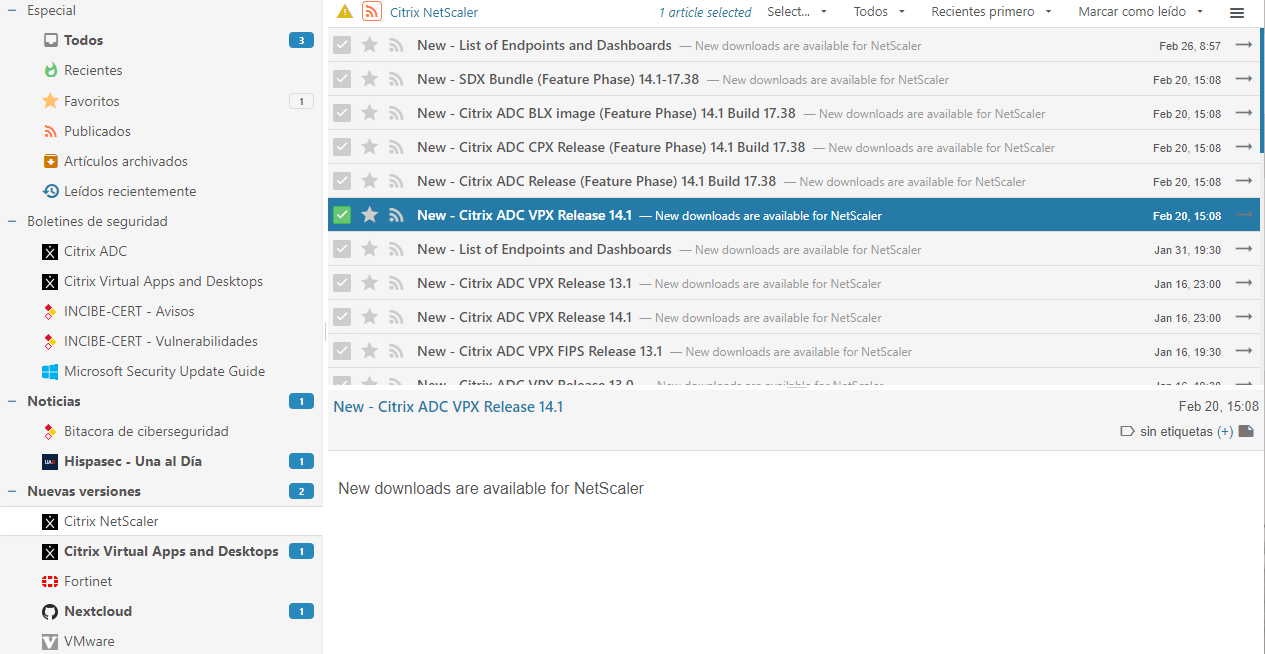
Task: Unstar the selected Citrix ADC VPX 14.1 article
Action: (369, 215)
